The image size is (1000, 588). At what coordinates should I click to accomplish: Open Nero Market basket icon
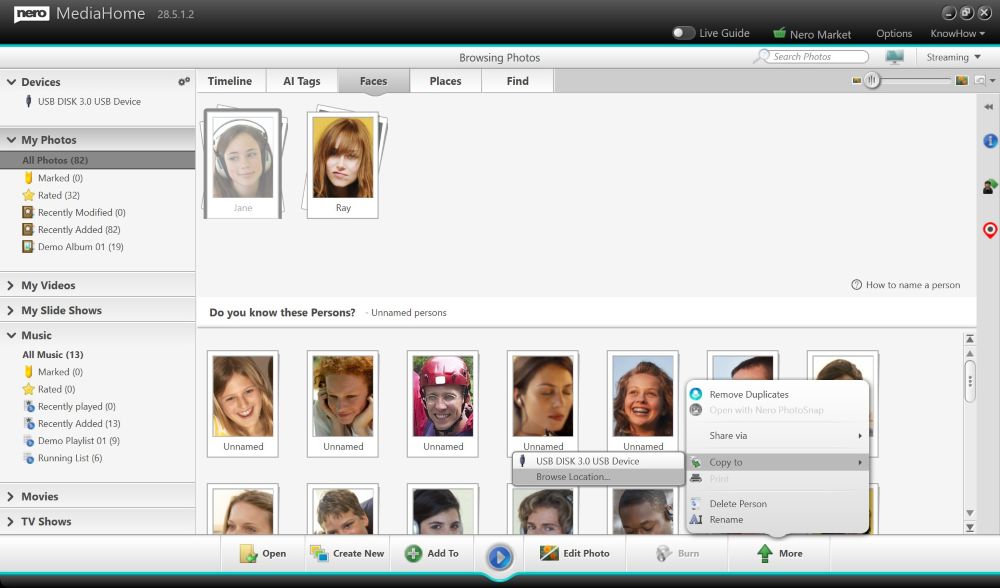coord(779,33)
